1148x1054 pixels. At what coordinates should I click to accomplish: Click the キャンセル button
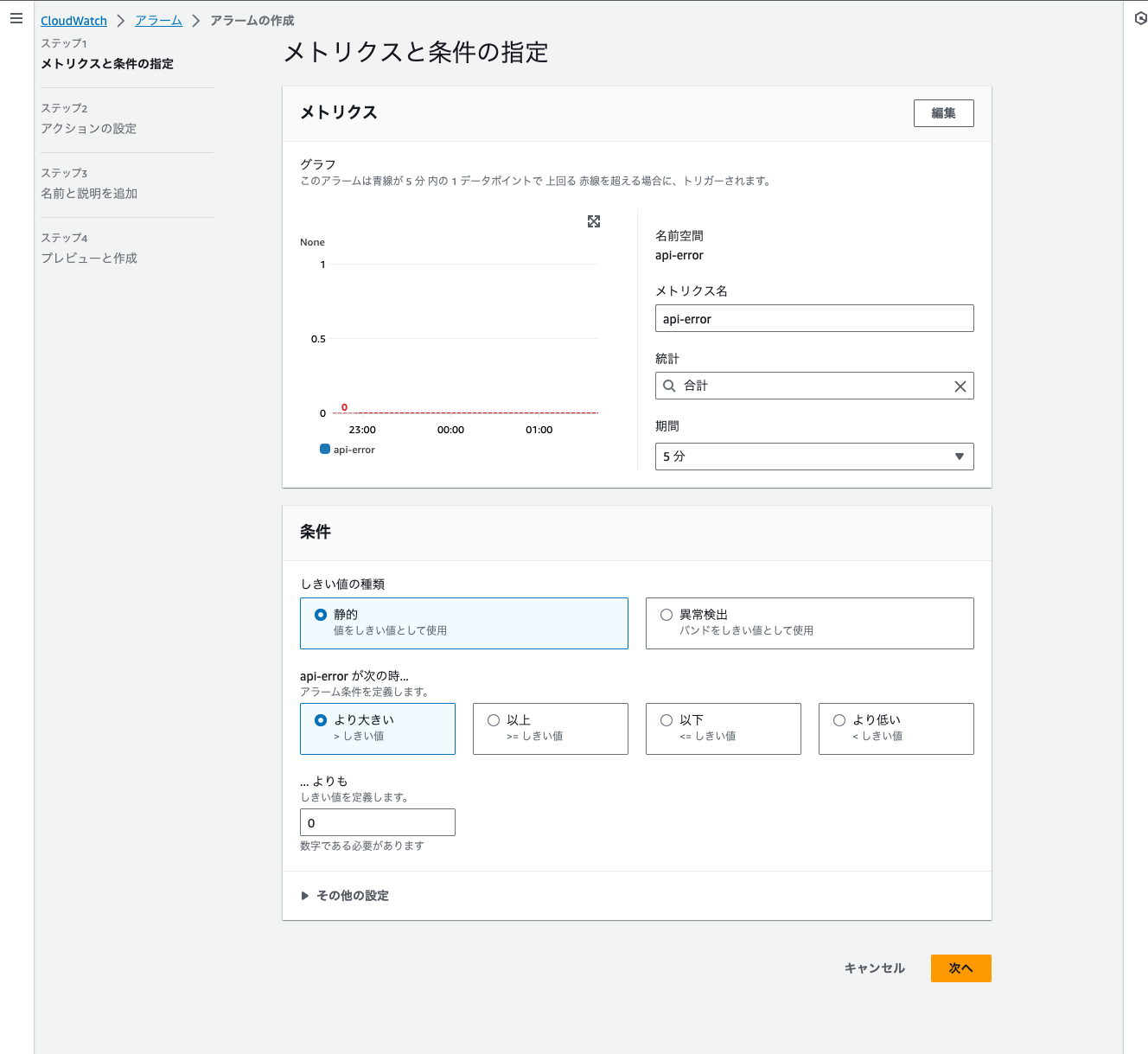point(875,968)
